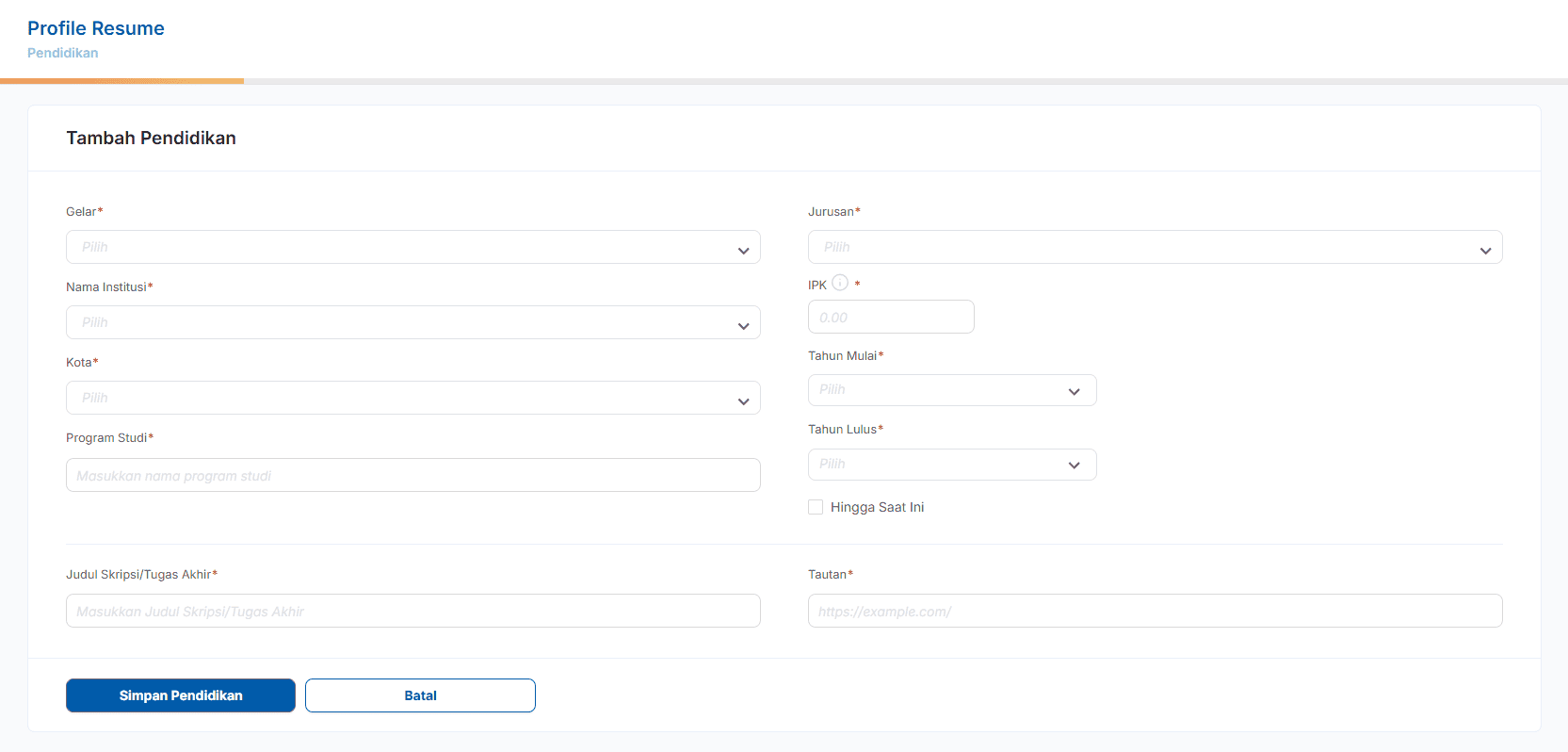Focus the Judul Skripsi/Tugas Akhir input
1568x752 pixels.
pos(412,612)
